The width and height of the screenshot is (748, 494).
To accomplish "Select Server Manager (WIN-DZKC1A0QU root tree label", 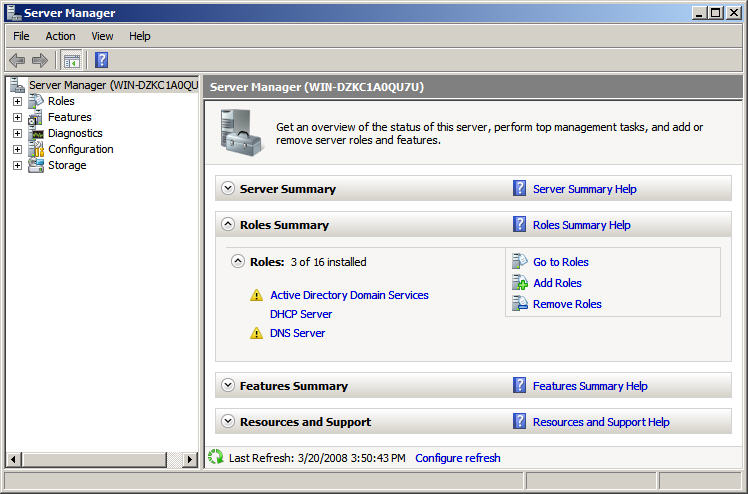I will tap(114, 85).
